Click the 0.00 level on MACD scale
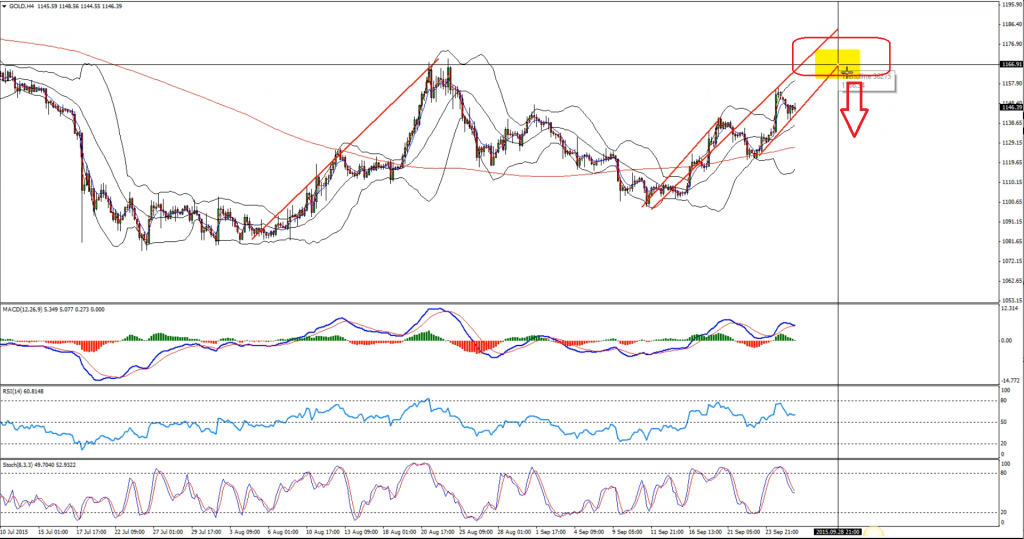This screenshot has height=539, width=1024. click(x=1008, y=340)
